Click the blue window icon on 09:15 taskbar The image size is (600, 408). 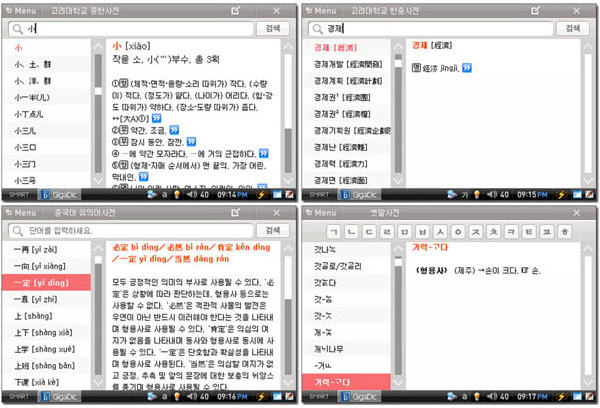[x=577, y=195]
